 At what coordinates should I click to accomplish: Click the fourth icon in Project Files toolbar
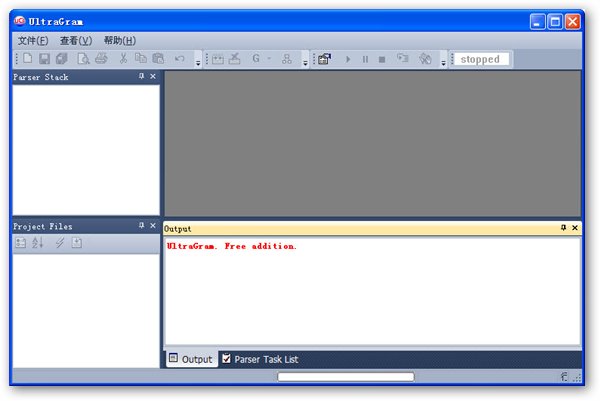(x=77, y=243)
